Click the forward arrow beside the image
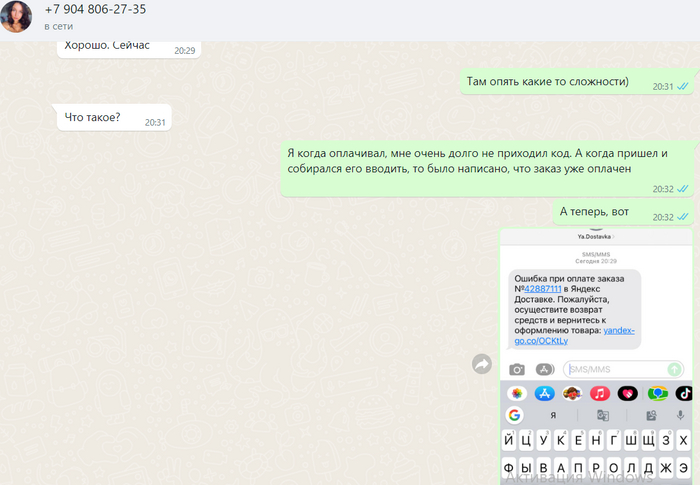Image resolution: width=700 pixels, height=485 pixels. (482, 364)
